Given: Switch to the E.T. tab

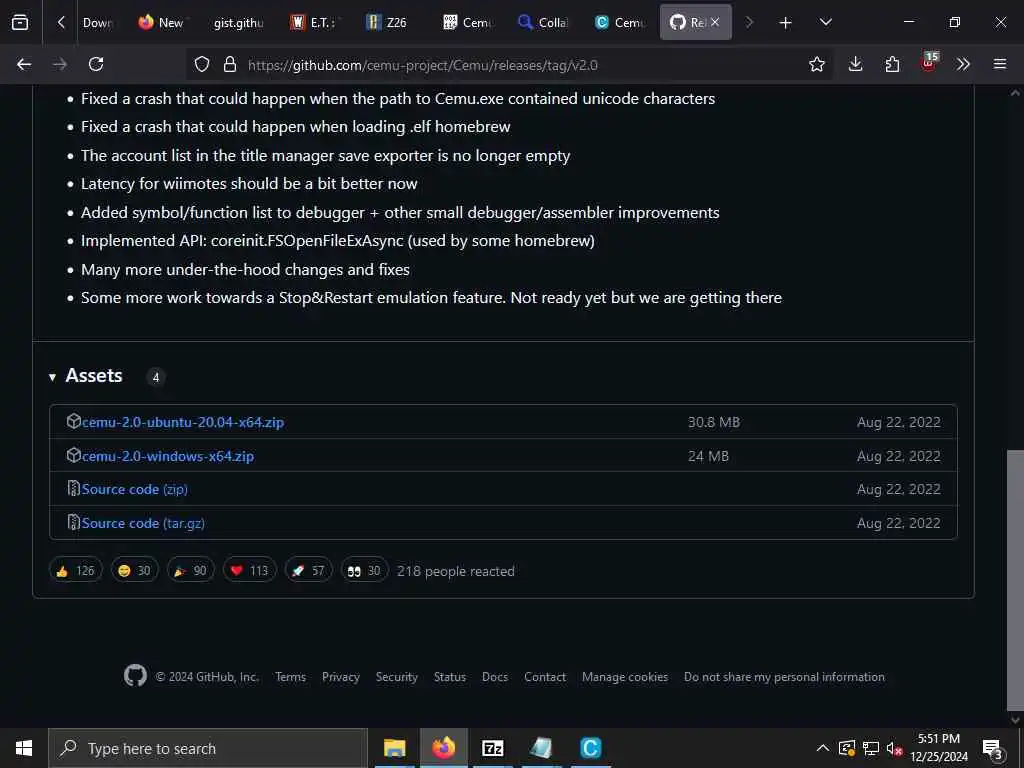Looking at the screenshot, I should tap(315, 23).
